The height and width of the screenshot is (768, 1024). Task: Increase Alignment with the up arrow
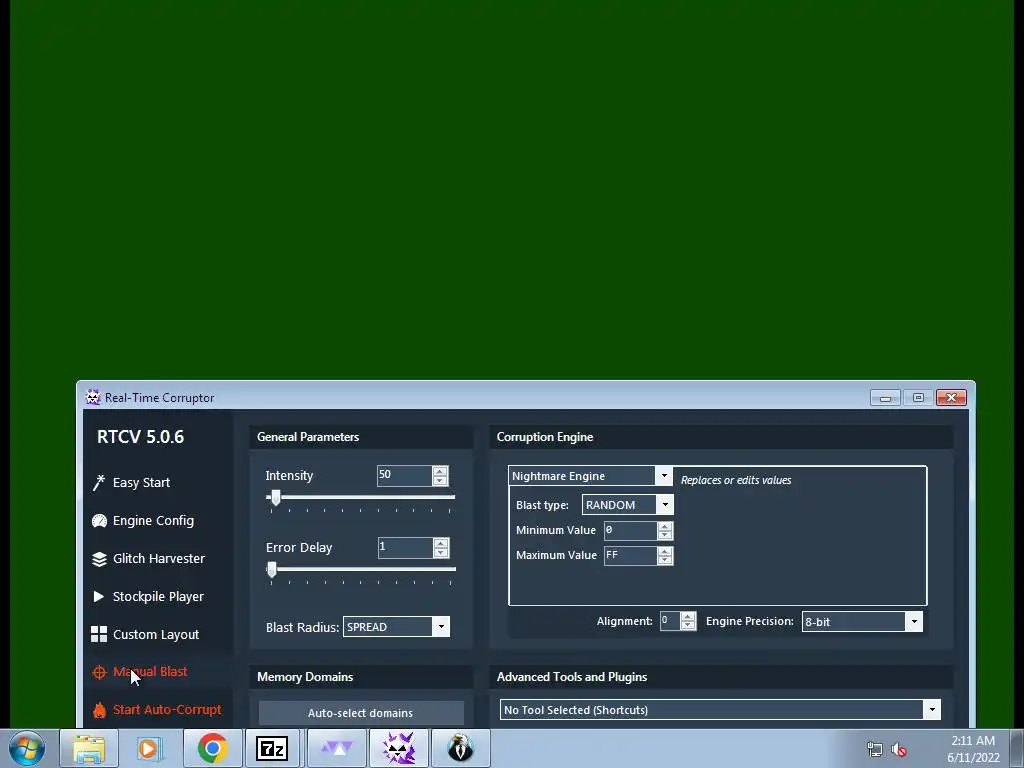(688, 616)
